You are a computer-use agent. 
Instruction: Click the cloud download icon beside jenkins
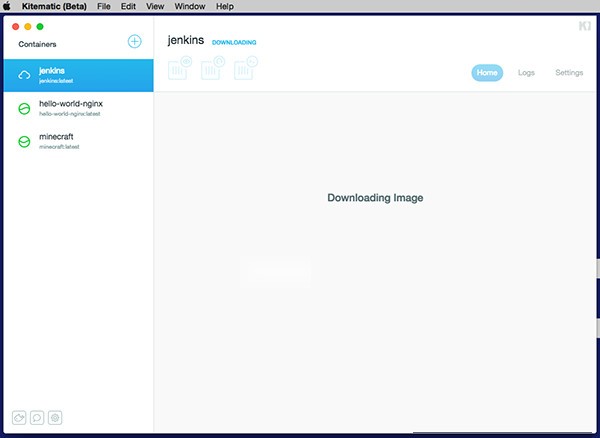24,76
